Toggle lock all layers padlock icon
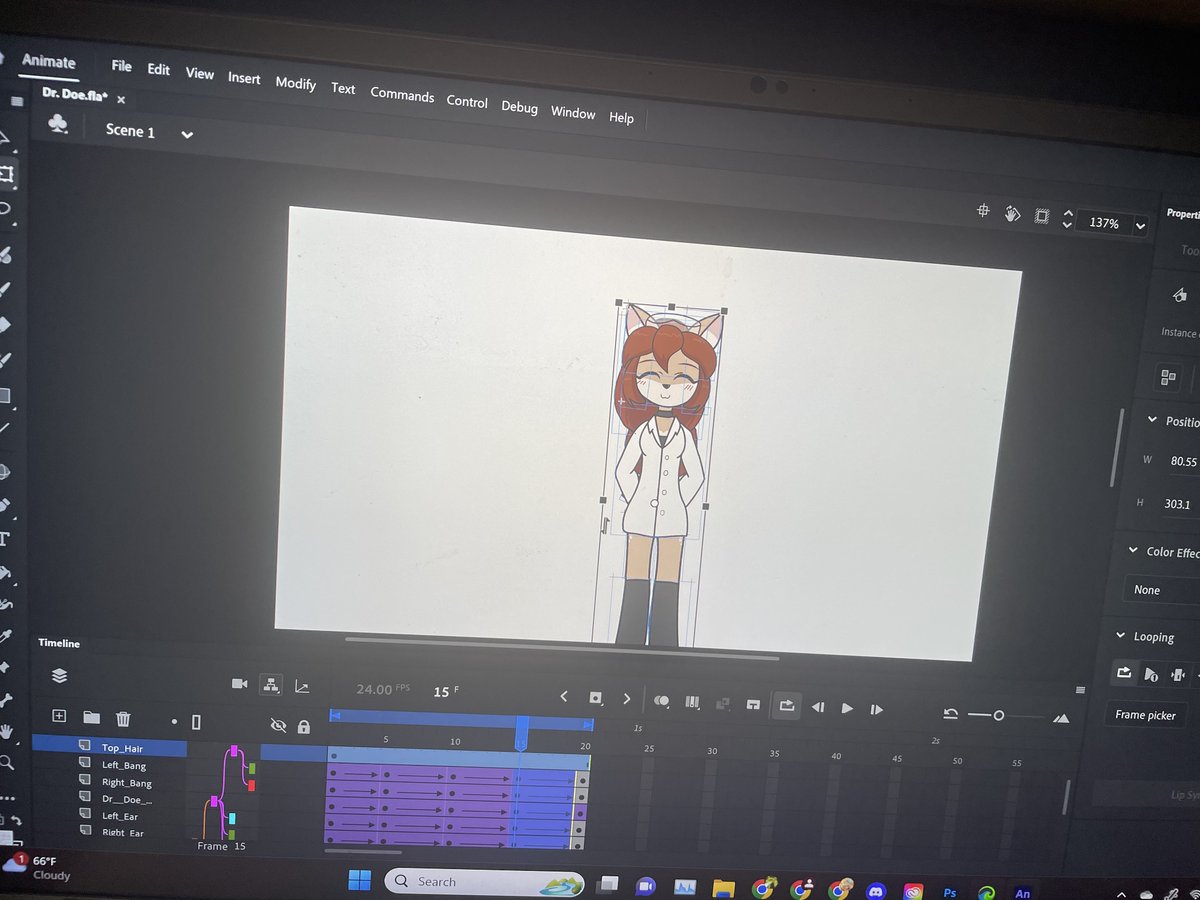The width and height of the screenshot is (1200, 900). [304, 726]
